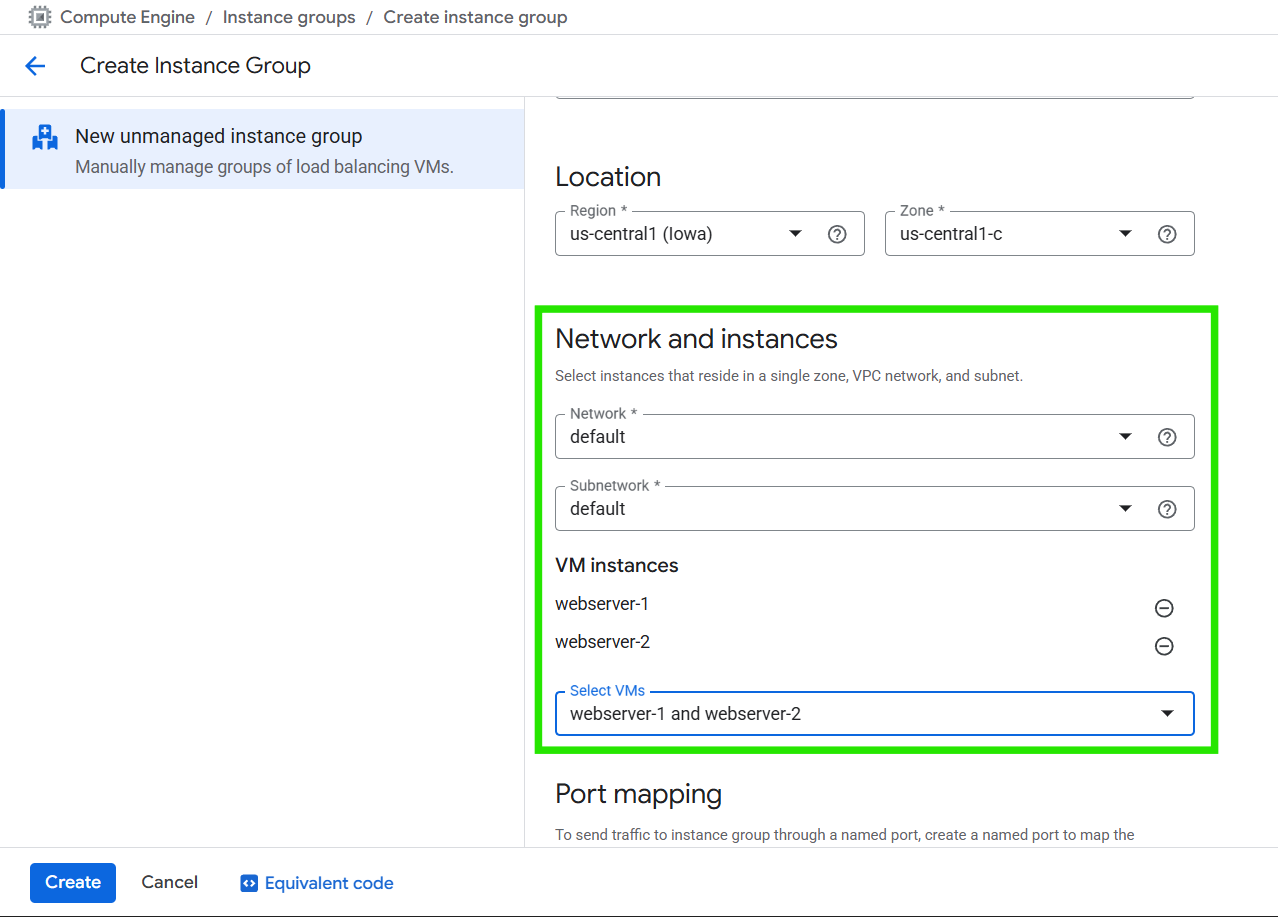Go back using the arrow icon
Viewport: 1278px width, 917px height.
tap(35, 66)
